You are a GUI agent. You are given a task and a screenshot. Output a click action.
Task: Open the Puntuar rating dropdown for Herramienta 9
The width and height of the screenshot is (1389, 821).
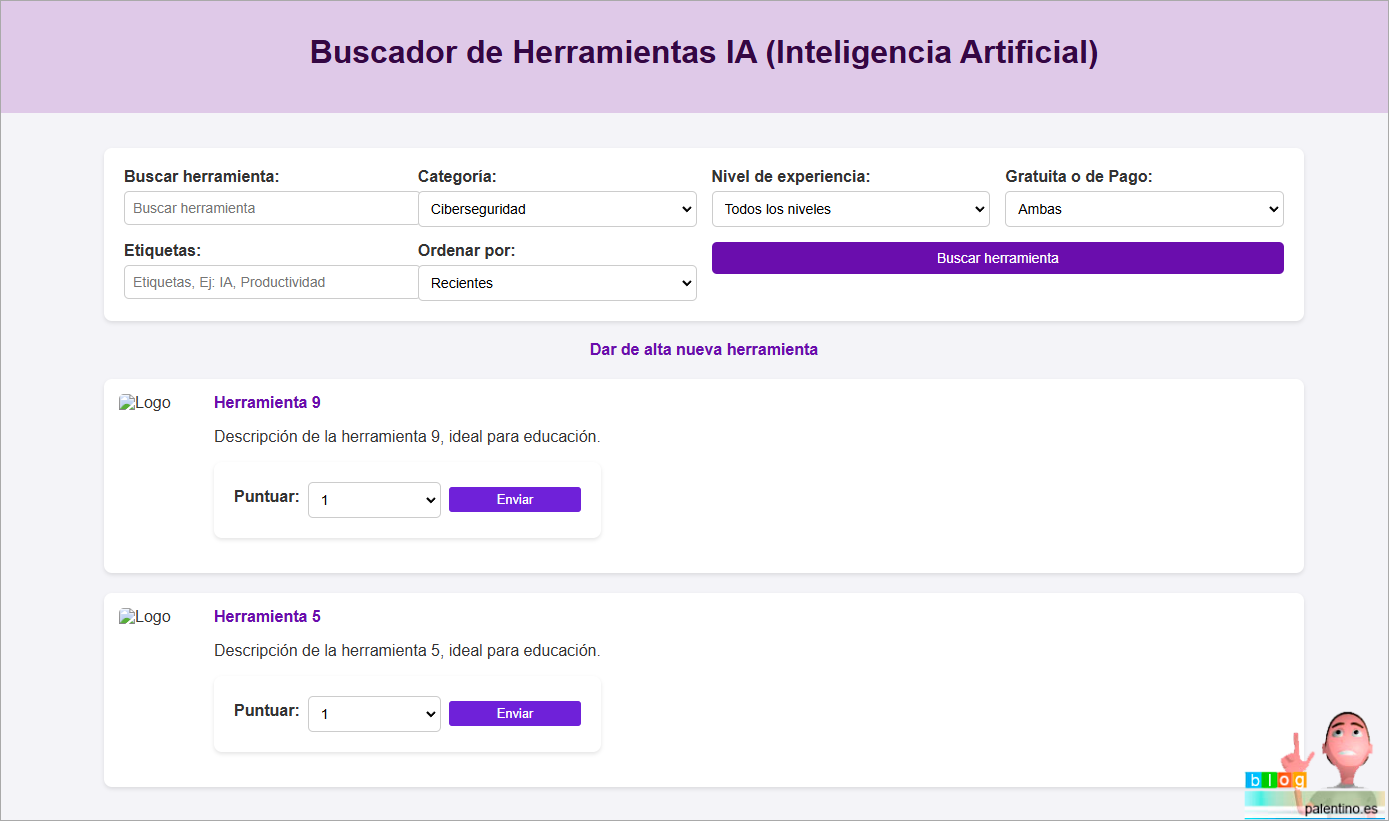coord(374,500)
